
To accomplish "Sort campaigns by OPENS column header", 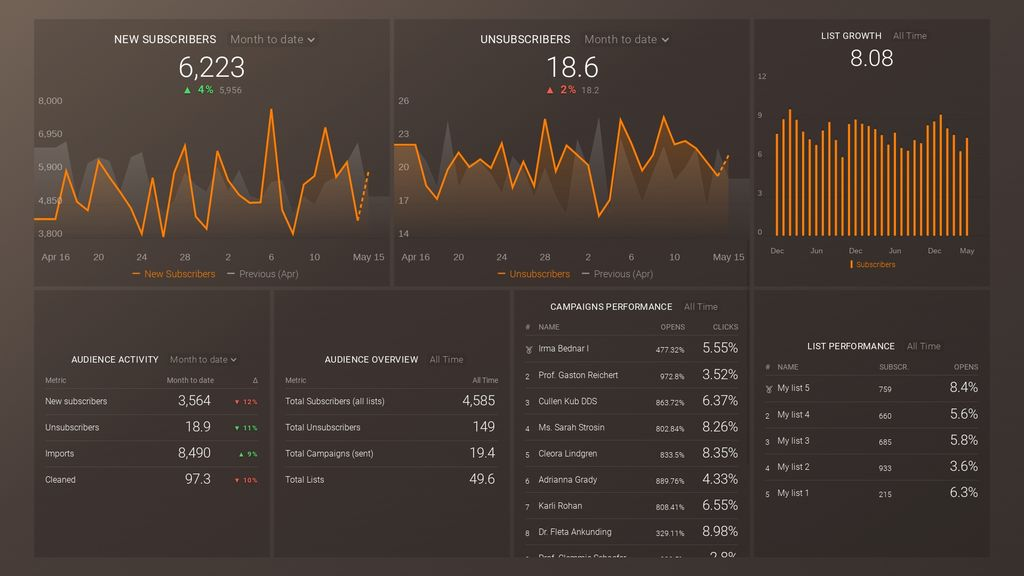I will click(672, 327).
